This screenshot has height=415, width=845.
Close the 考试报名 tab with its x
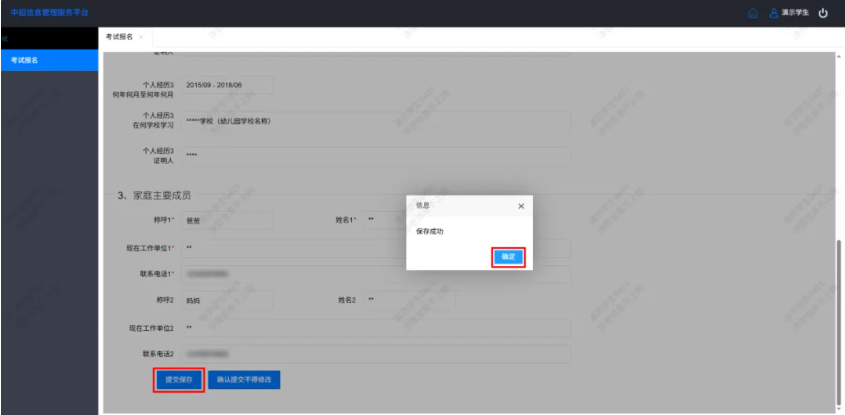coord(141,37)
